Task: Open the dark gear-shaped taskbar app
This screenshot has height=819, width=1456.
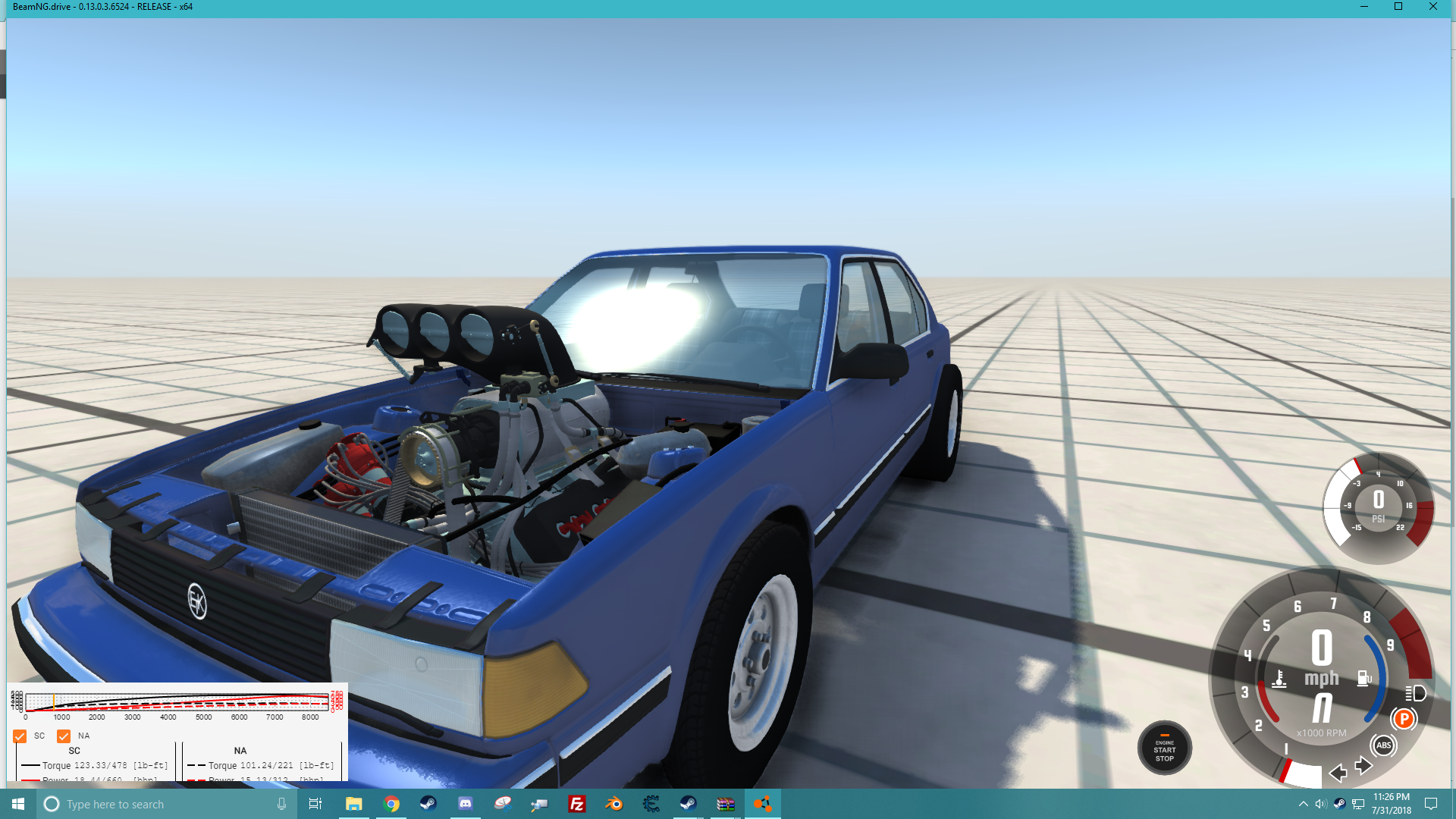Action: pyautogui.click(x=651, y=804)
